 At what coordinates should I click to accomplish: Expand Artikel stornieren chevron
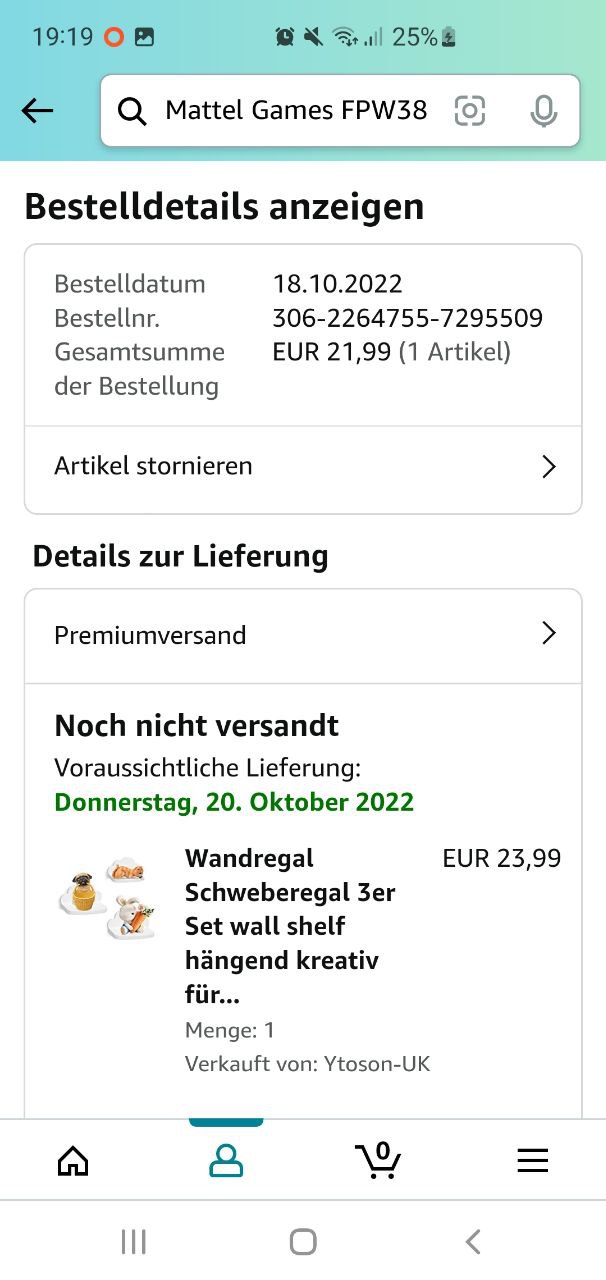[x=548, y=467]
